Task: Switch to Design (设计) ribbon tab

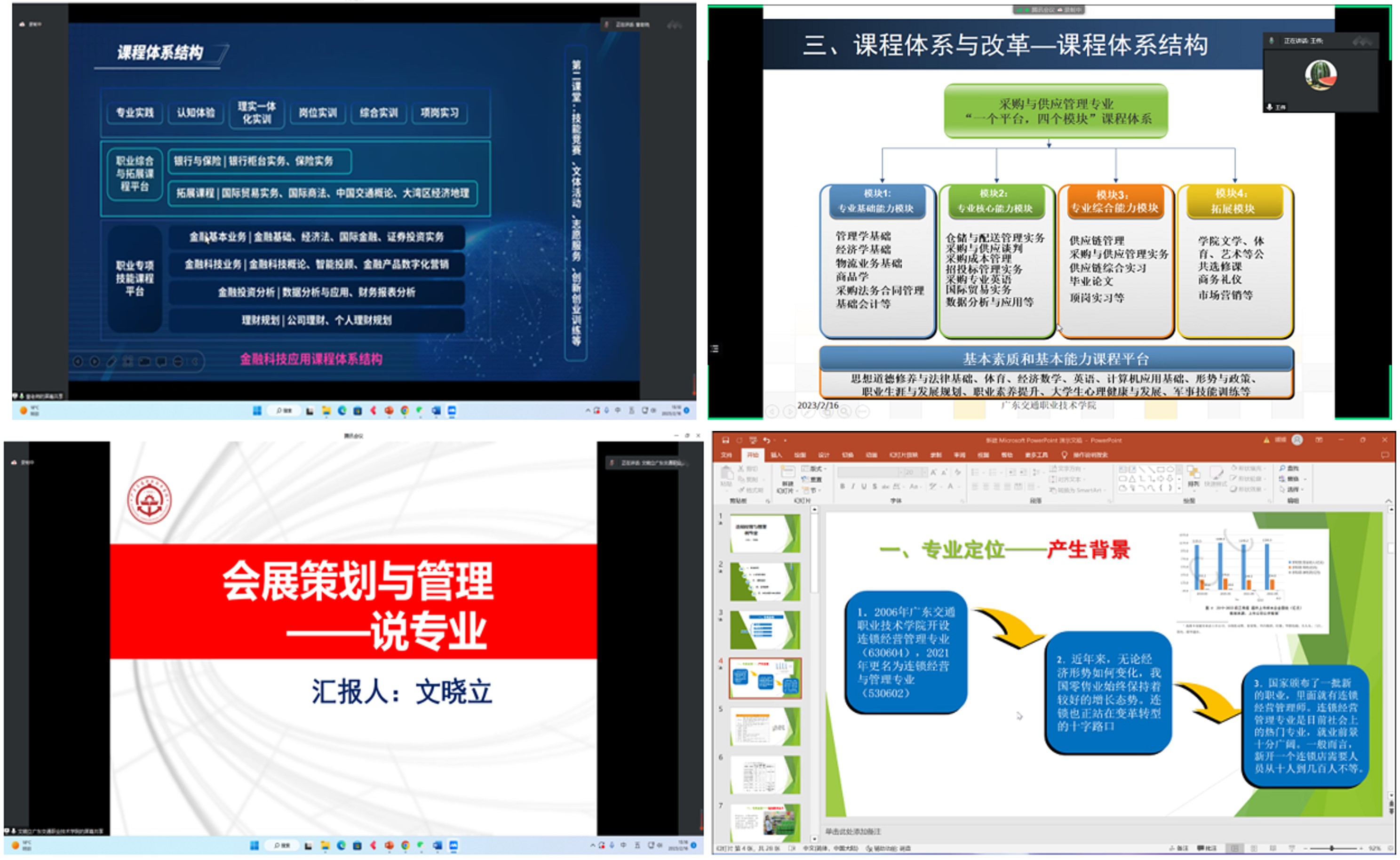Action: (x=824, y=455)
